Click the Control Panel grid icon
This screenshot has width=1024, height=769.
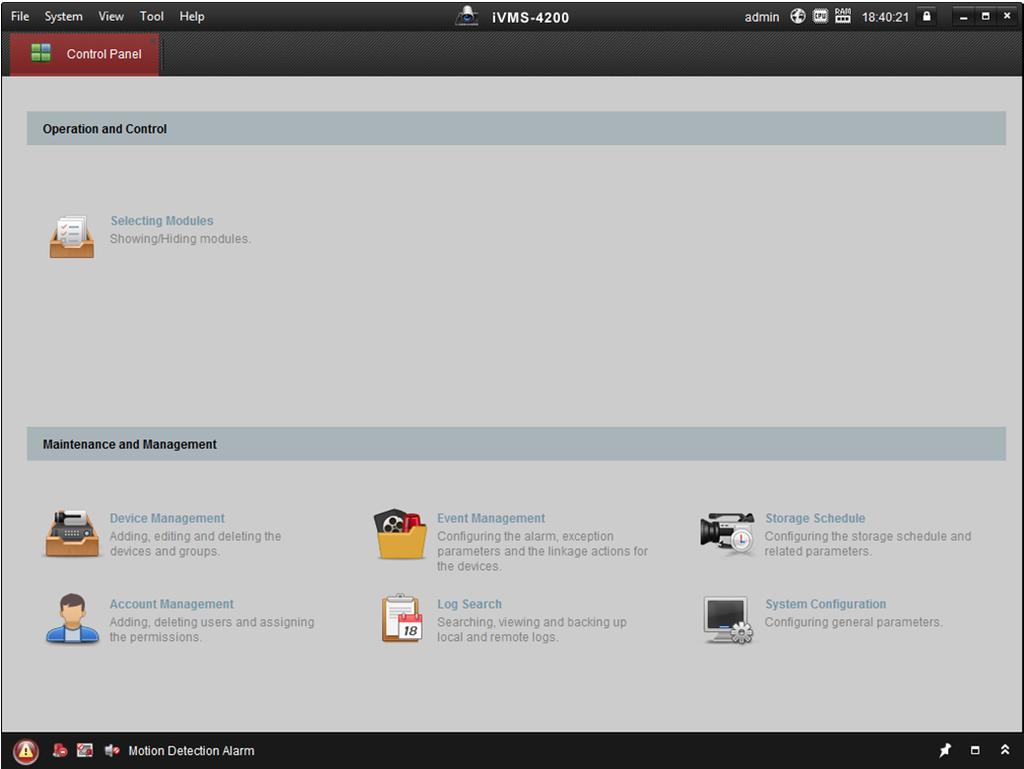(x=41, y=53)
